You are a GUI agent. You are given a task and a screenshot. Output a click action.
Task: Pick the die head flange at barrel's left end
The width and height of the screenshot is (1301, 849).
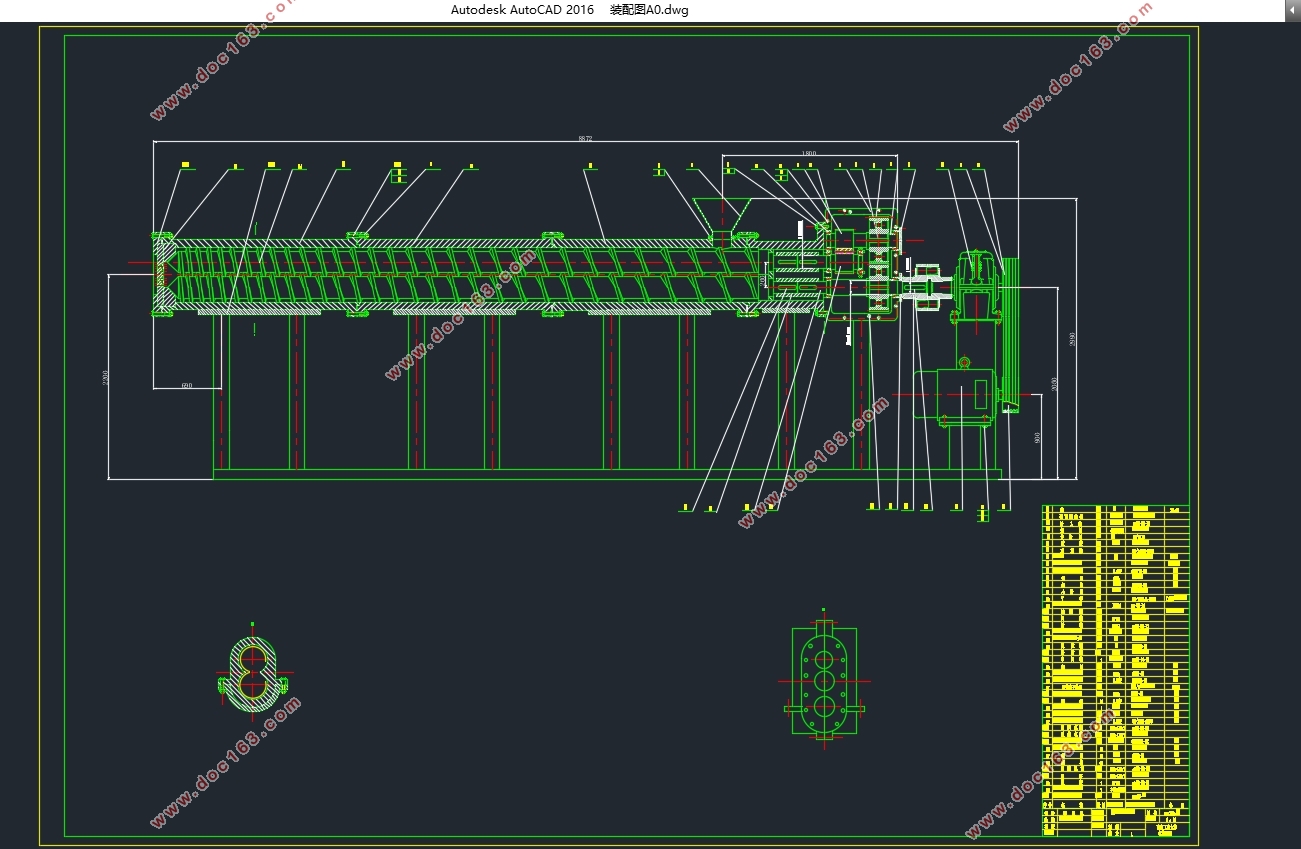[x=162, y=274]
